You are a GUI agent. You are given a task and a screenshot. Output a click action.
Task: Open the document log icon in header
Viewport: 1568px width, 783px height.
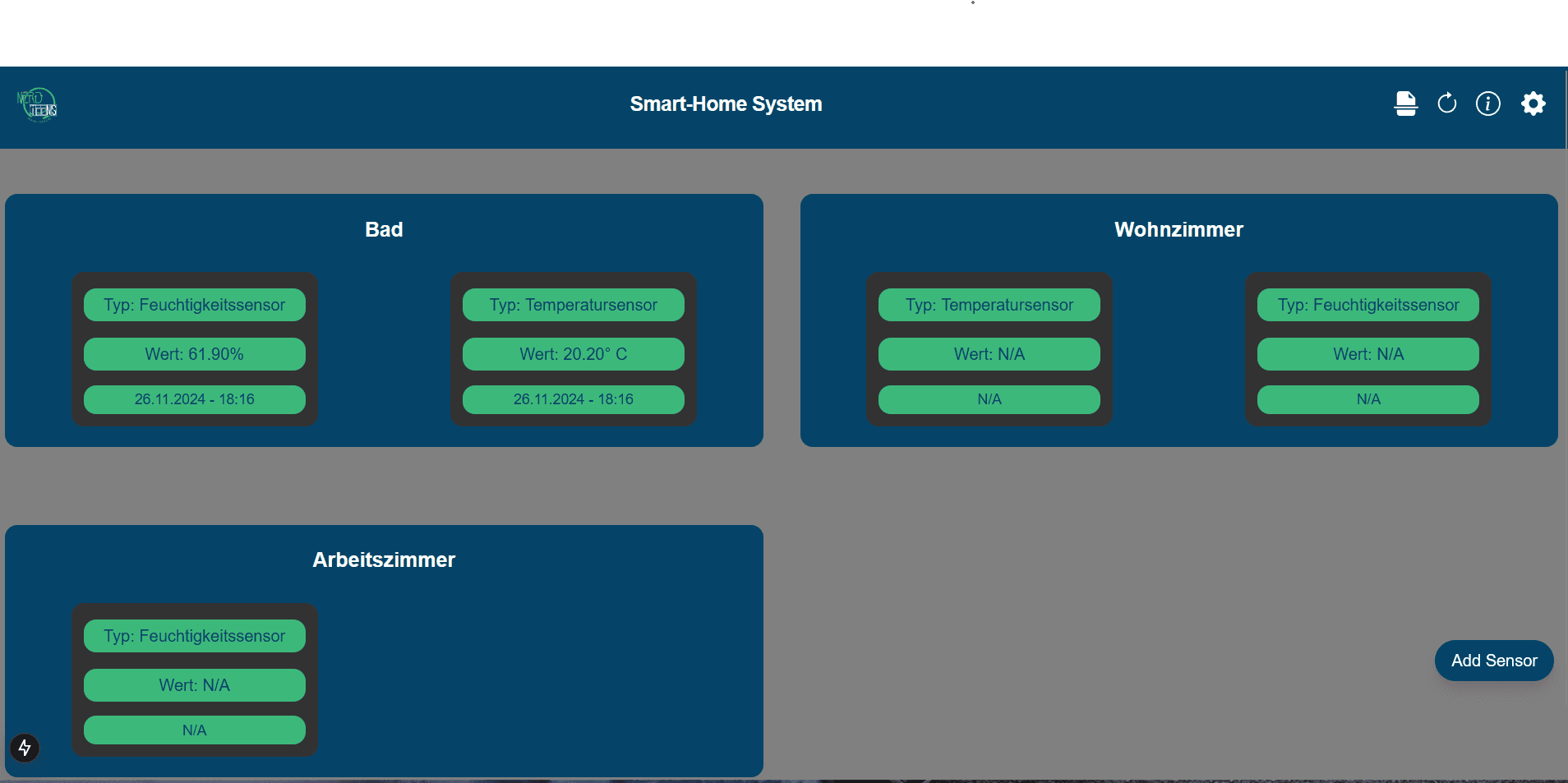tap(1405, 104)
